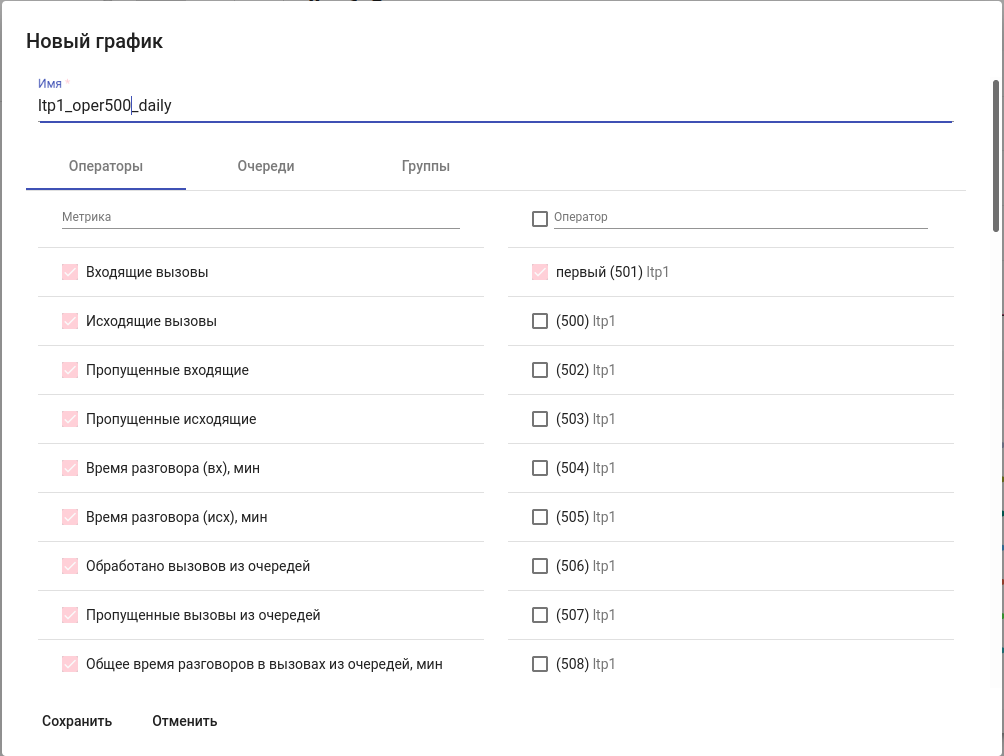The width and height of the screenshot is (1004, 756).
Task: Select operator (500) ltp1 checkbox
Action: pyautogui.click(x=540, y=321)
